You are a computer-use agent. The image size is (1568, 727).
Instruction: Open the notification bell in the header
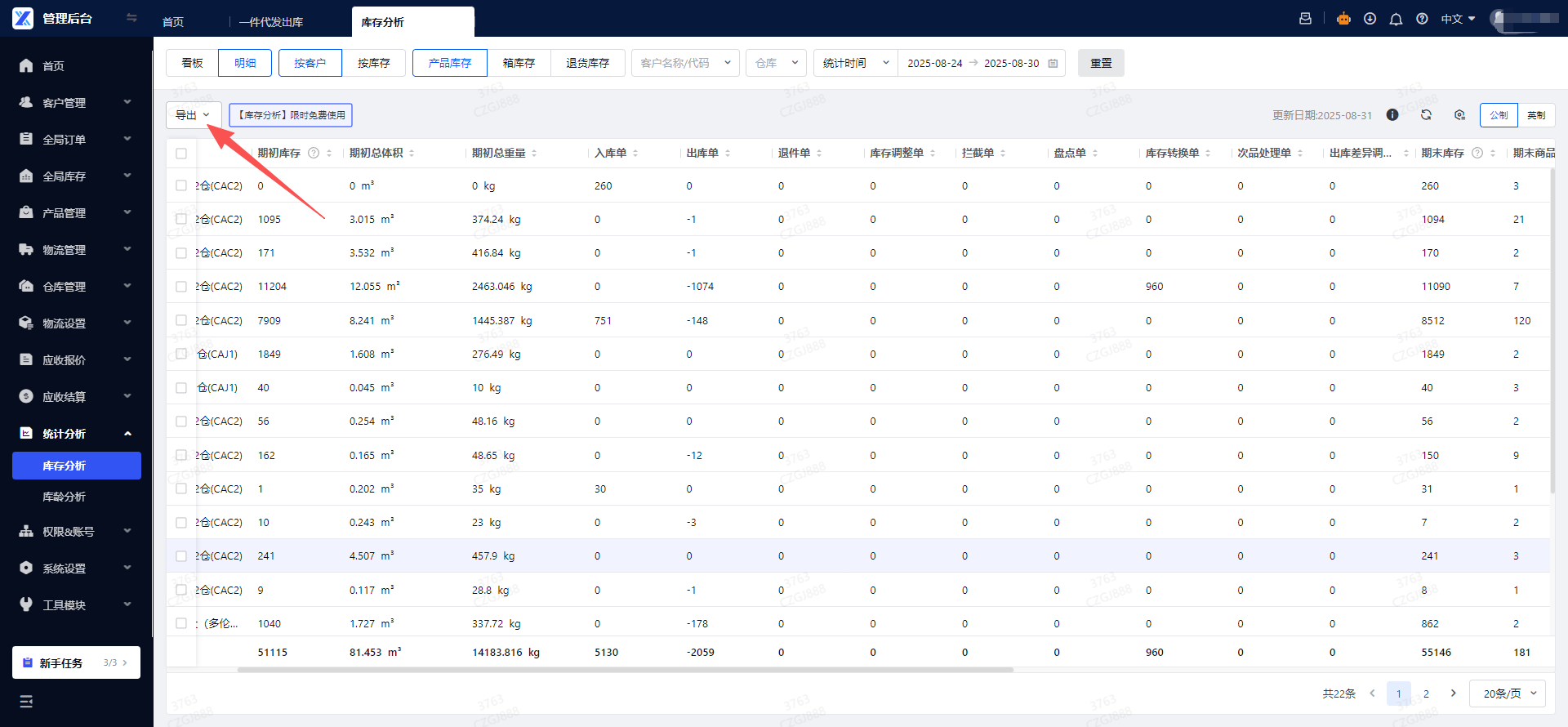click(x=1396, y=19)
